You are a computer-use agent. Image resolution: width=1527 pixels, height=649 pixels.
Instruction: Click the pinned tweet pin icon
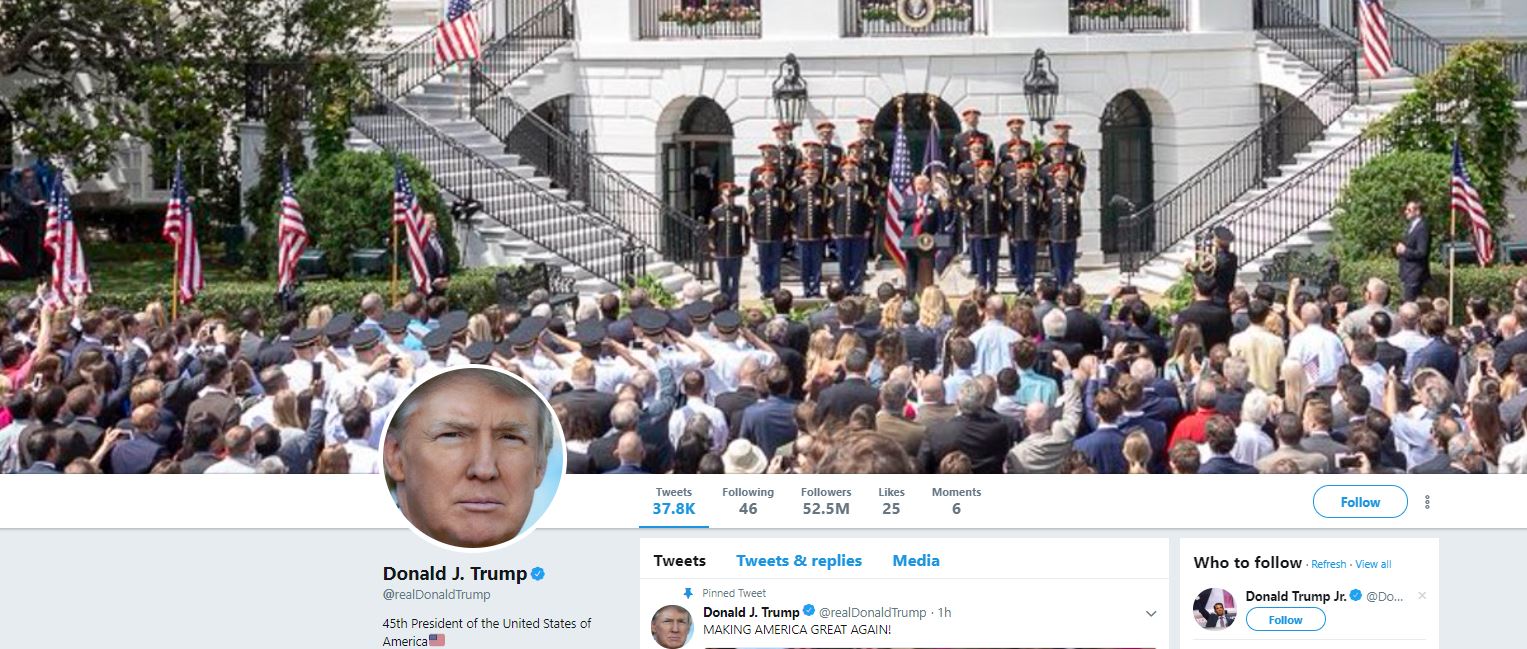687,593
